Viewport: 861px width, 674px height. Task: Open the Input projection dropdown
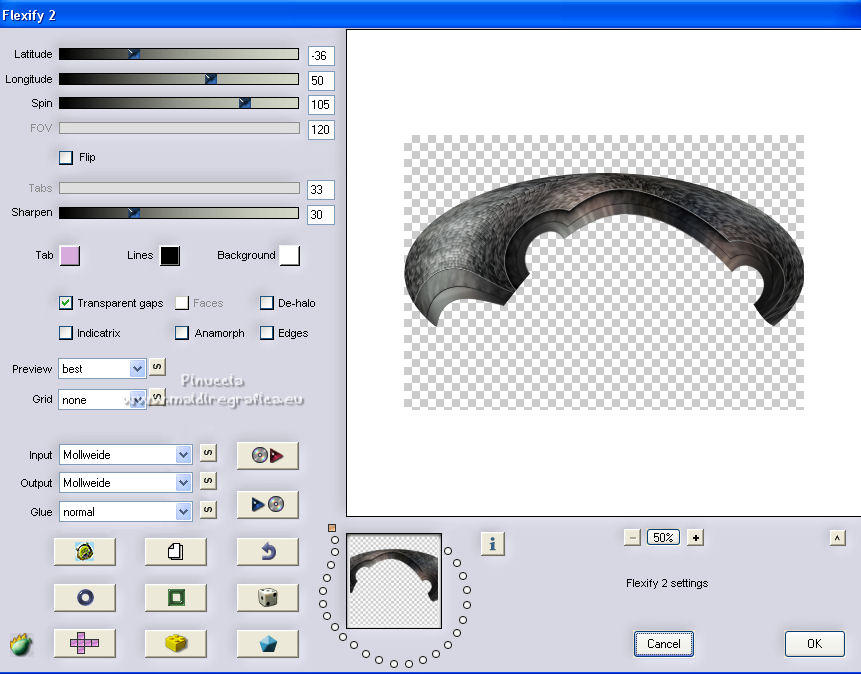click(126, 454)
